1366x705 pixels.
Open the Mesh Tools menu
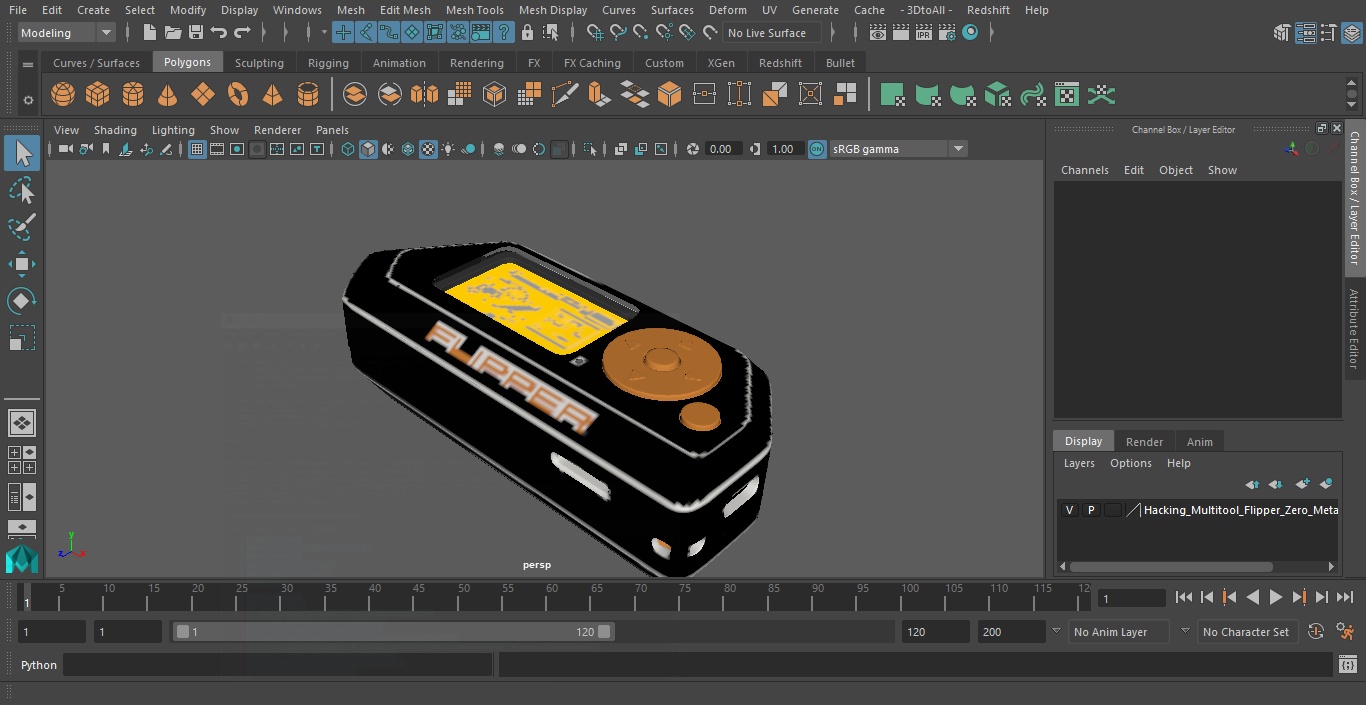474,10
